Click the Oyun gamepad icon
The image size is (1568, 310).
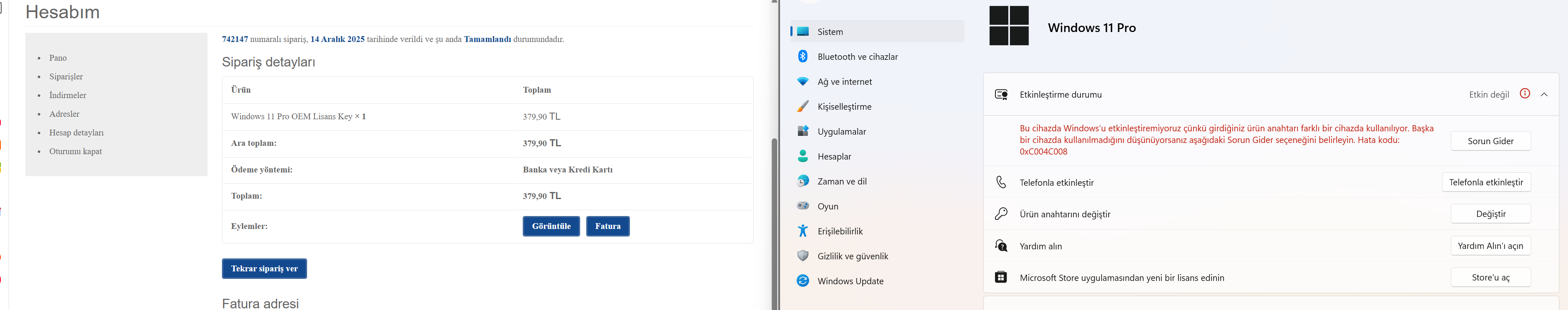pyautogui.click(x=803, y=206)
